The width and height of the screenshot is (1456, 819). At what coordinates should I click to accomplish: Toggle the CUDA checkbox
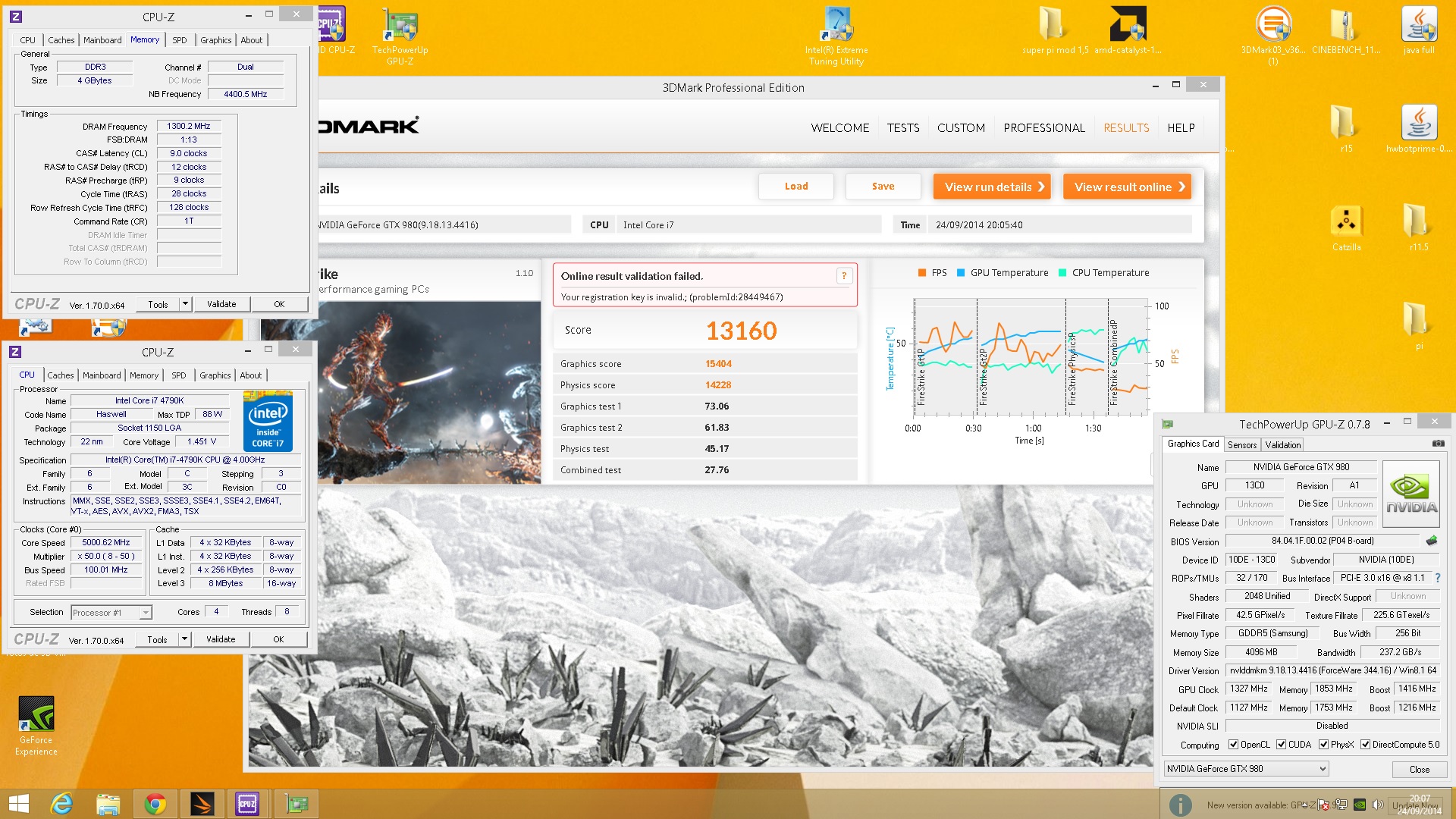point(1281,745)
